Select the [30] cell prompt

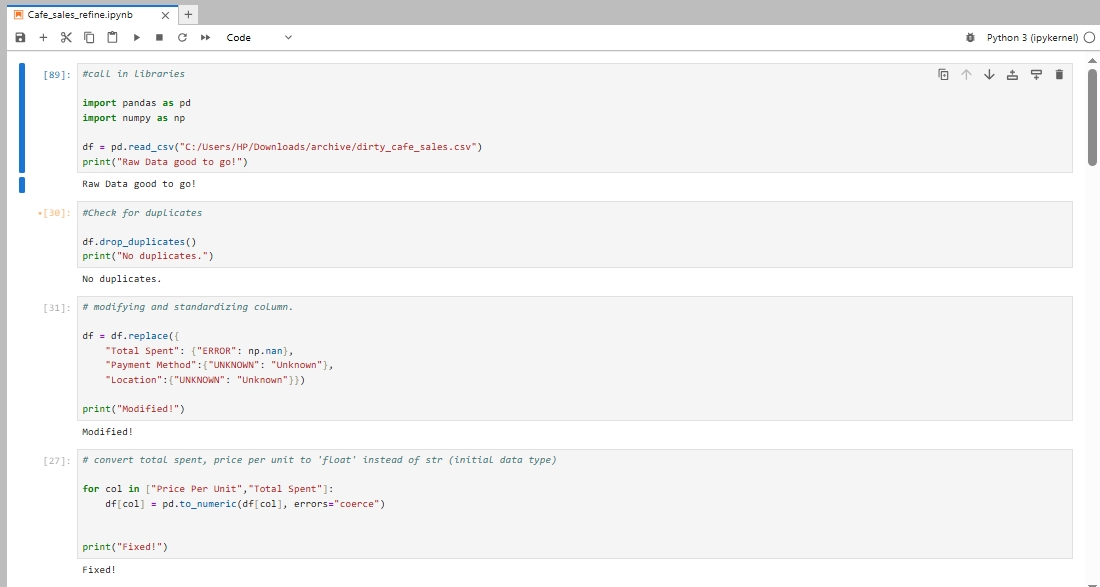(x=55, y=213)
